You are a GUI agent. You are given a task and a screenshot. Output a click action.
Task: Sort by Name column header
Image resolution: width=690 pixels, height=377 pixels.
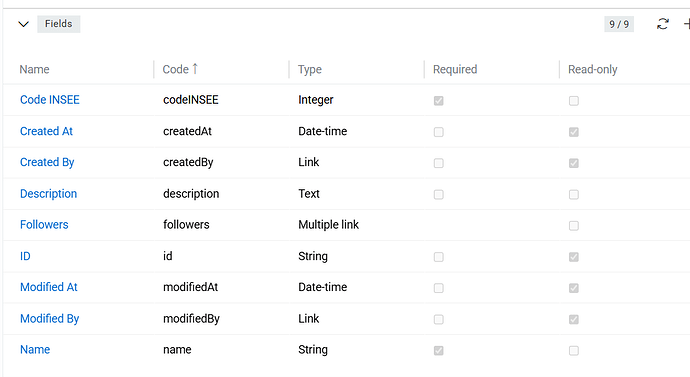[34, 70]
